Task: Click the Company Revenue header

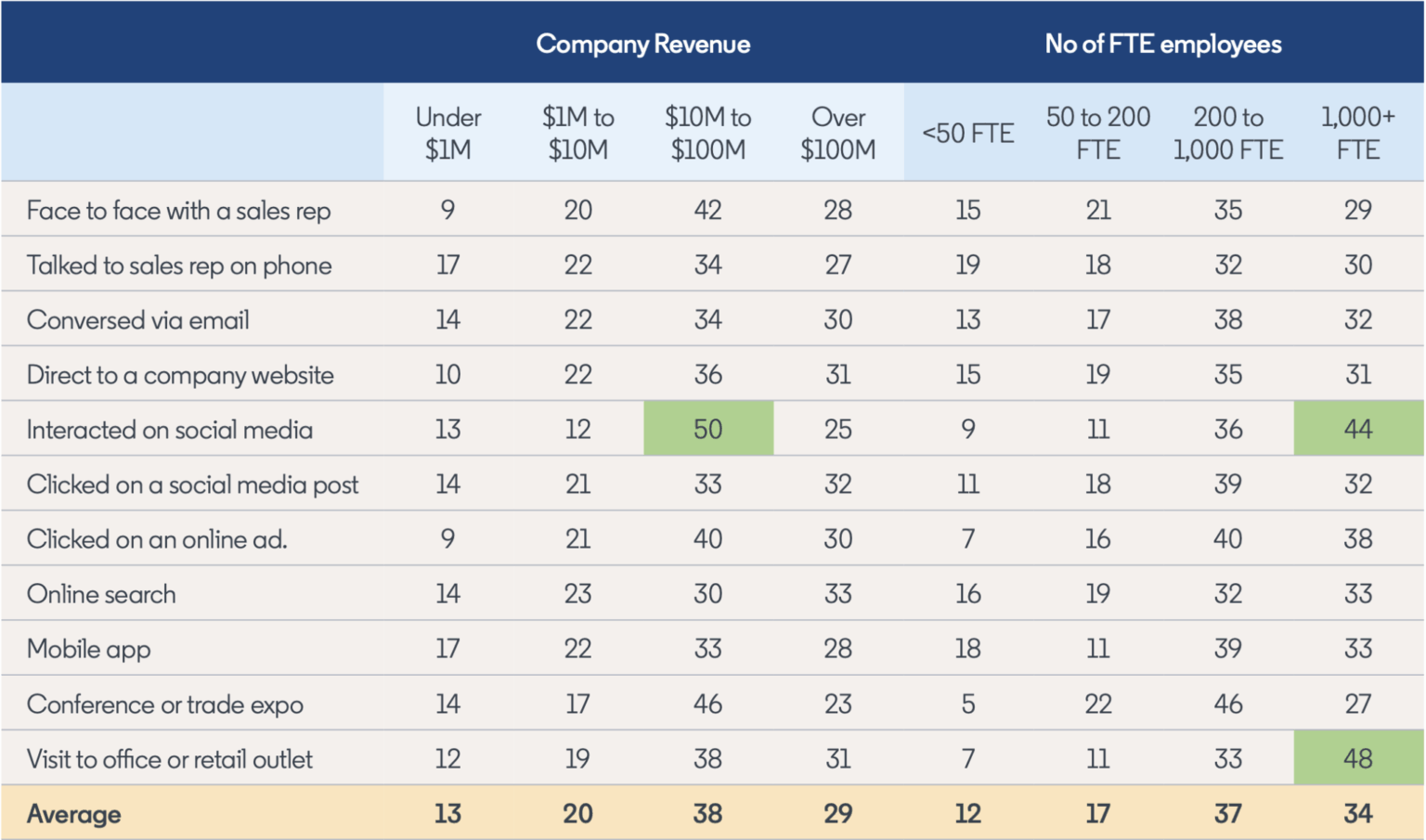Action: [x=642, y=44]
